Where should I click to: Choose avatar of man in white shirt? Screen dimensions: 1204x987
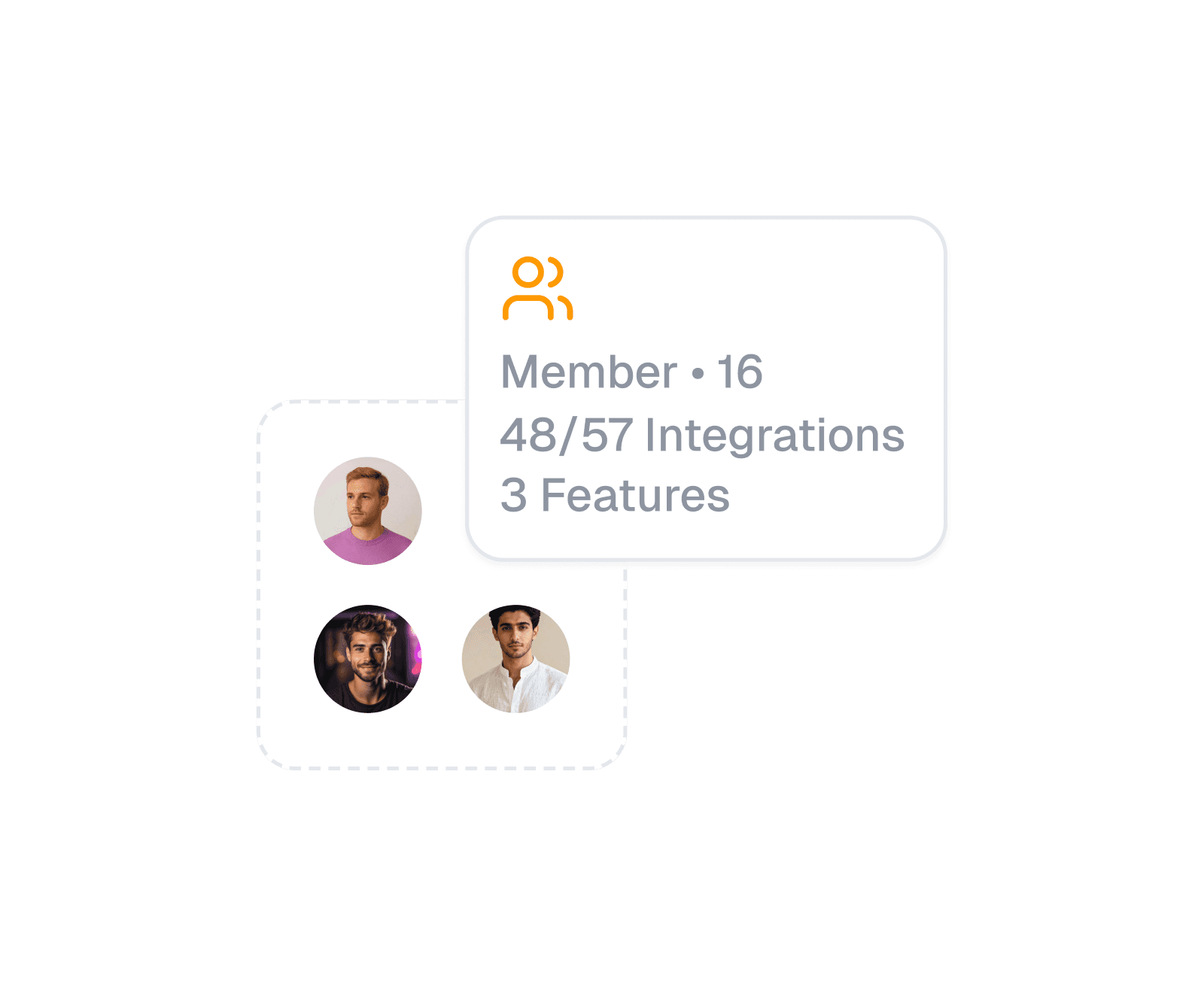(515, 659)
